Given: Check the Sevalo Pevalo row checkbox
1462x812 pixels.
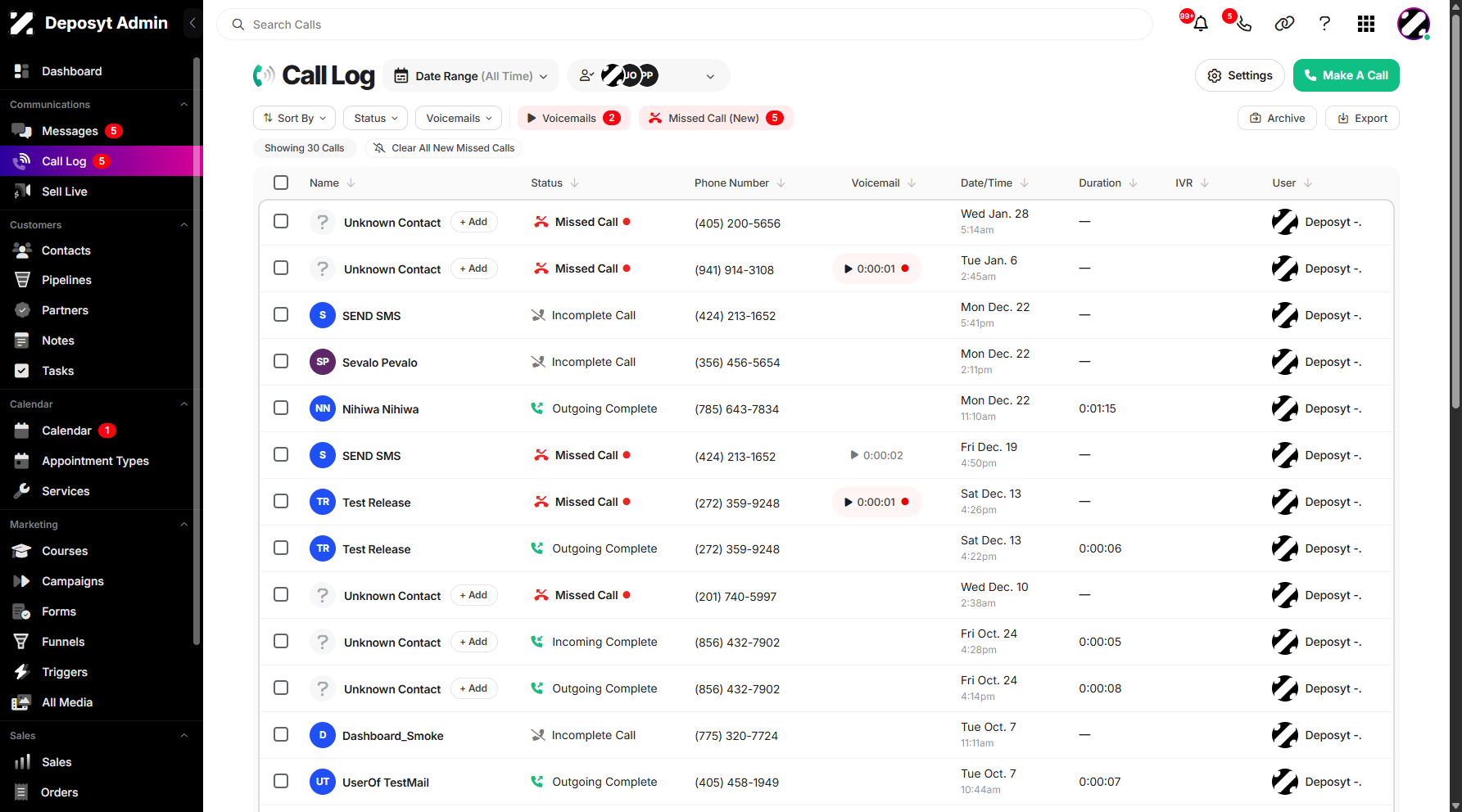Looking at the screenshot, I should (281, 361).
